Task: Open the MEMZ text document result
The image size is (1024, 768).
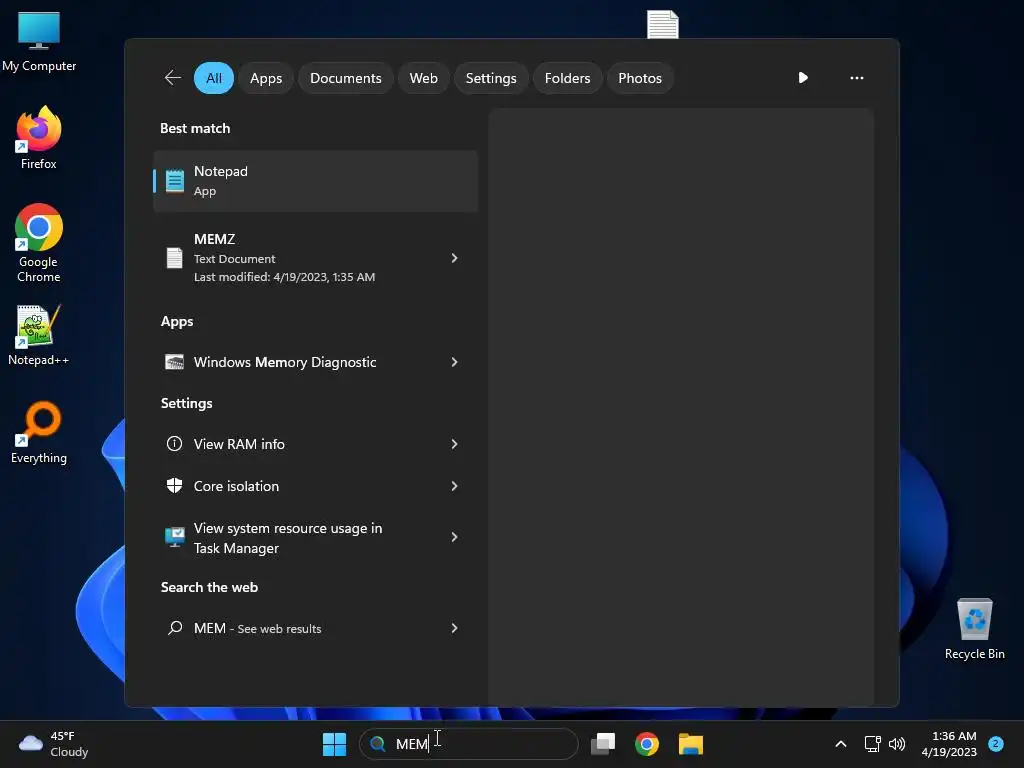Action: pos(315,258)
